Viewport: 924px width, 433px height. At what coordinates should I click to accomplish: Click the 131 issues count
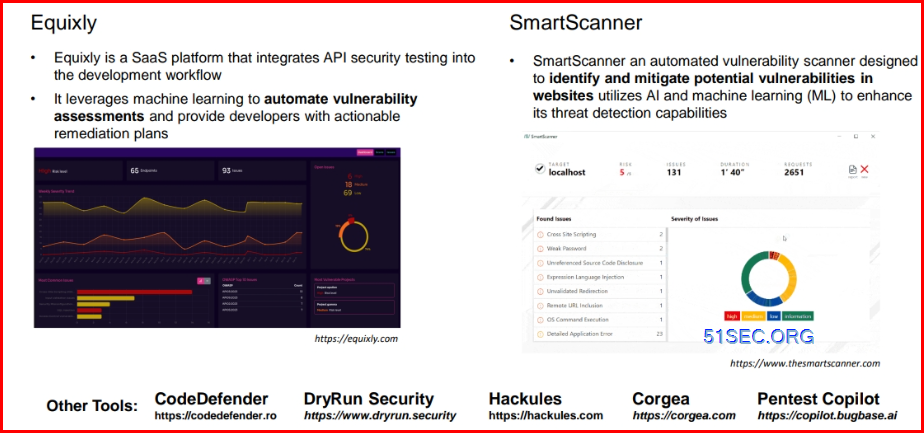tap(674, 173)
